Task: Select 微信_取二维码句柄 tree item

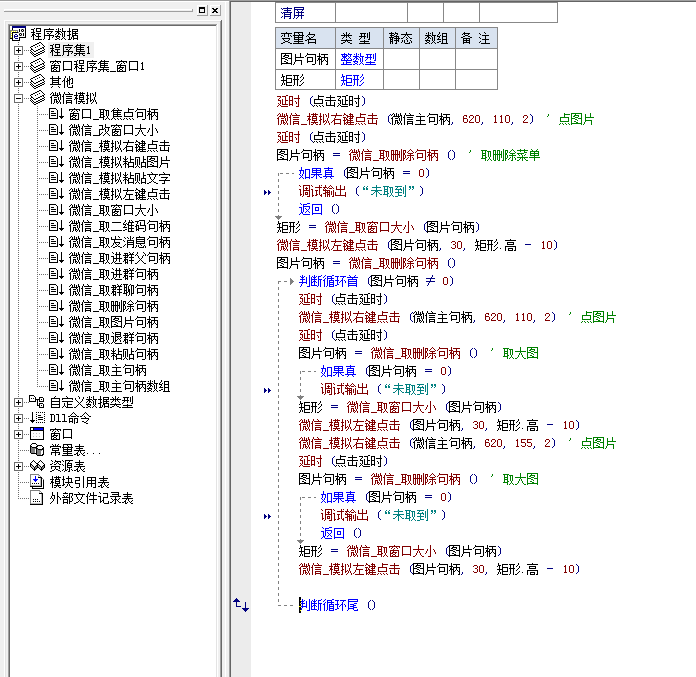Action: (119, 226)
